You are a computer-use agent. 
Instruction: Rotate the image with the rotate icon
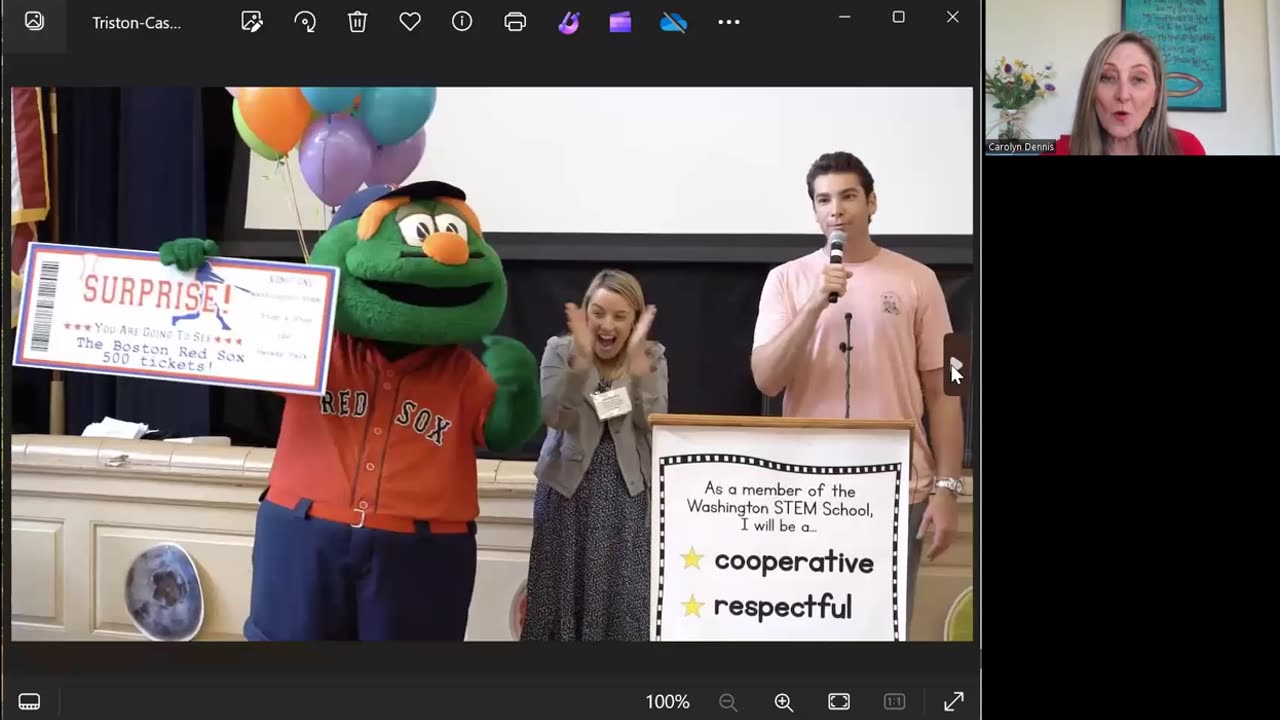[x=305, y=21]
